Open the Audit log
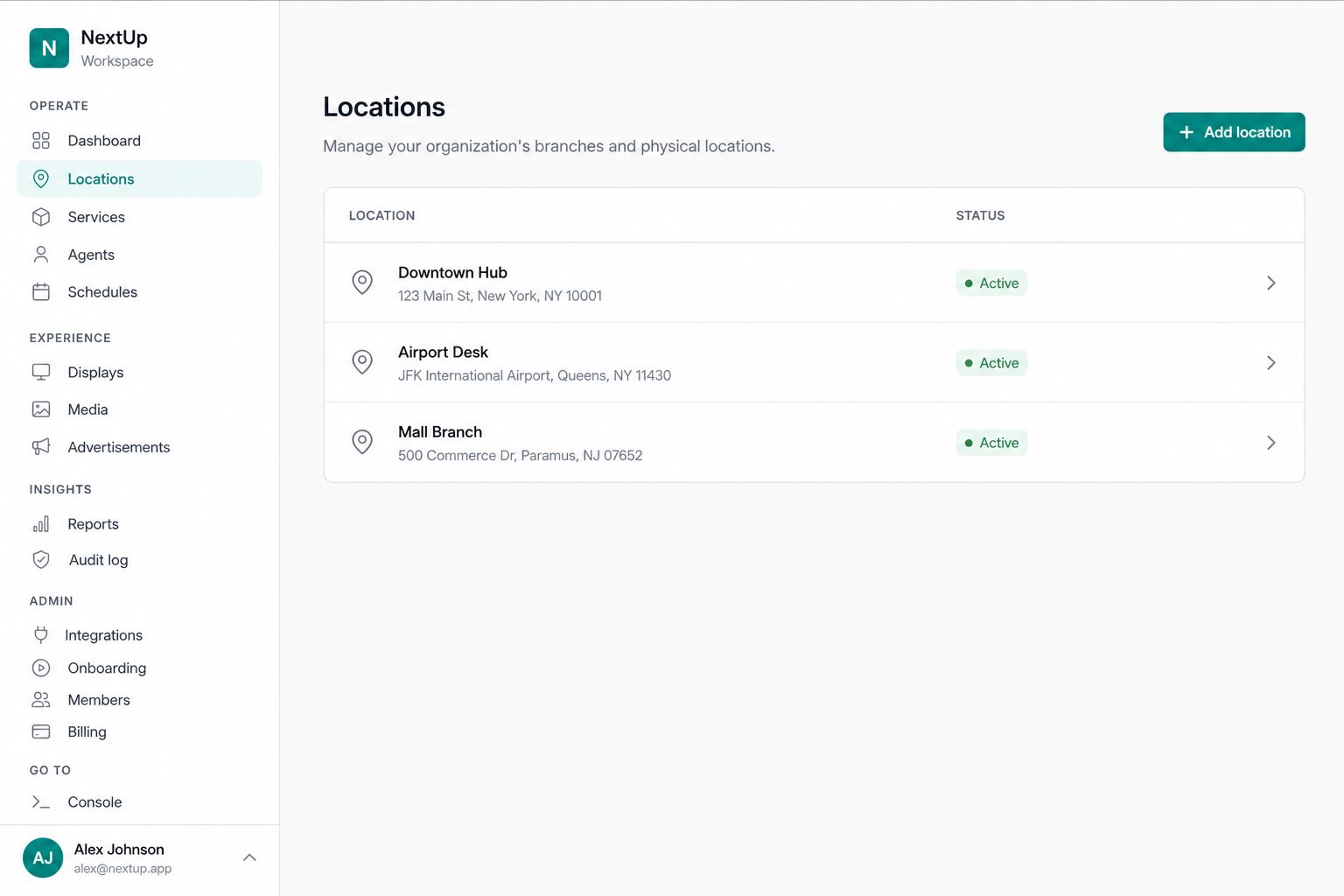This screenshot has width=1344, height=896. tap(140, 560)
